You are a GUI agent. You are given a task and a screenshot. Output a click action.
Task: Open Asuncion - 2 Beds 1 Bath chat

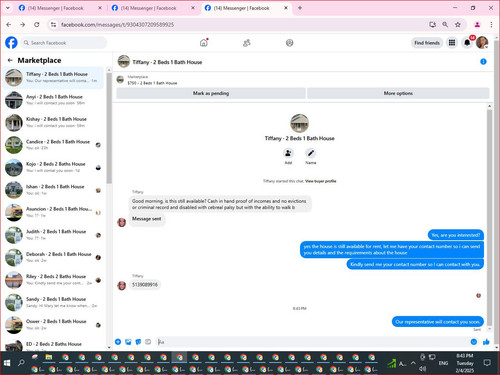point(53,212)
